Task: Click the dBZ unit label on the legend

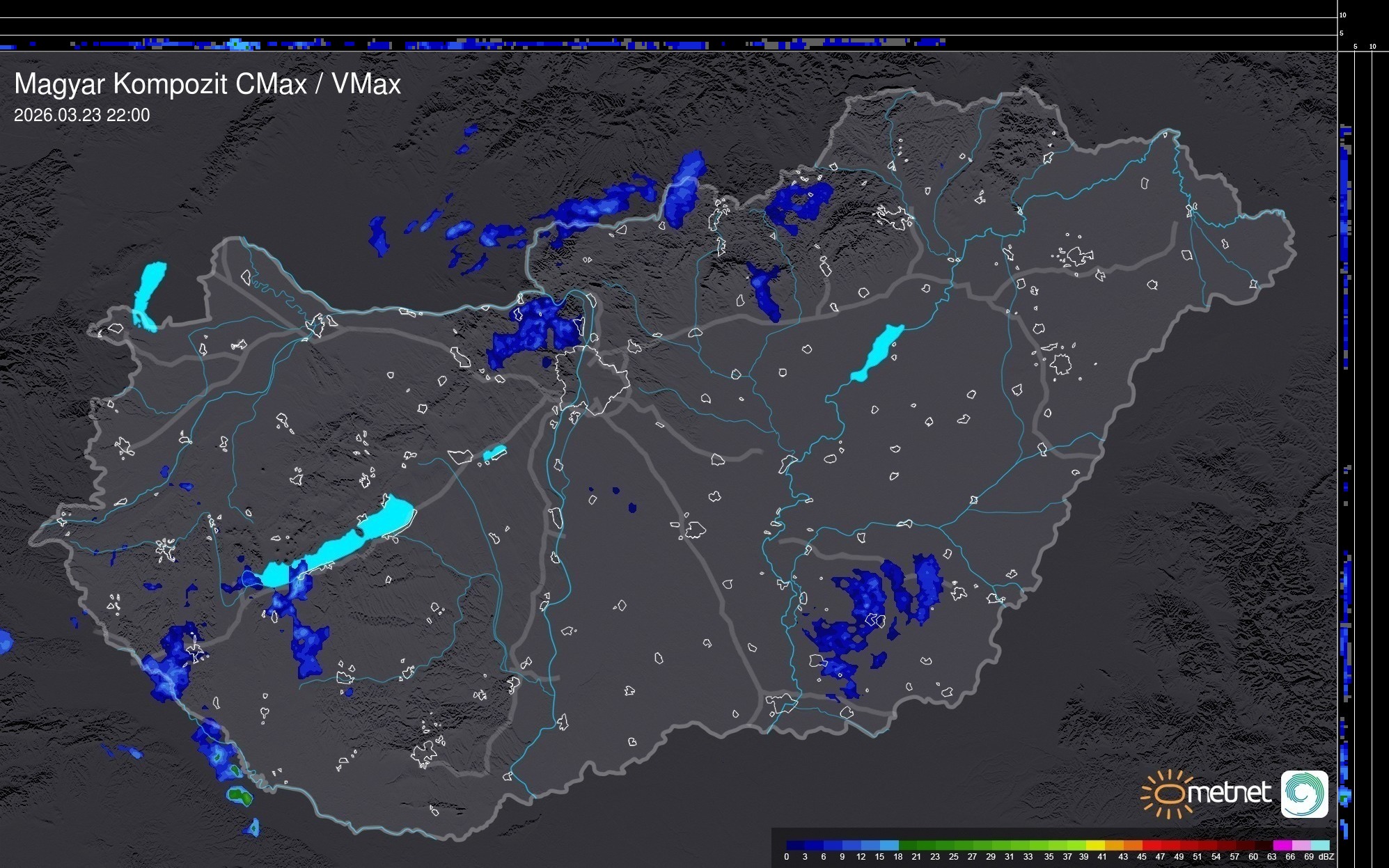Action: [1326, 857]
